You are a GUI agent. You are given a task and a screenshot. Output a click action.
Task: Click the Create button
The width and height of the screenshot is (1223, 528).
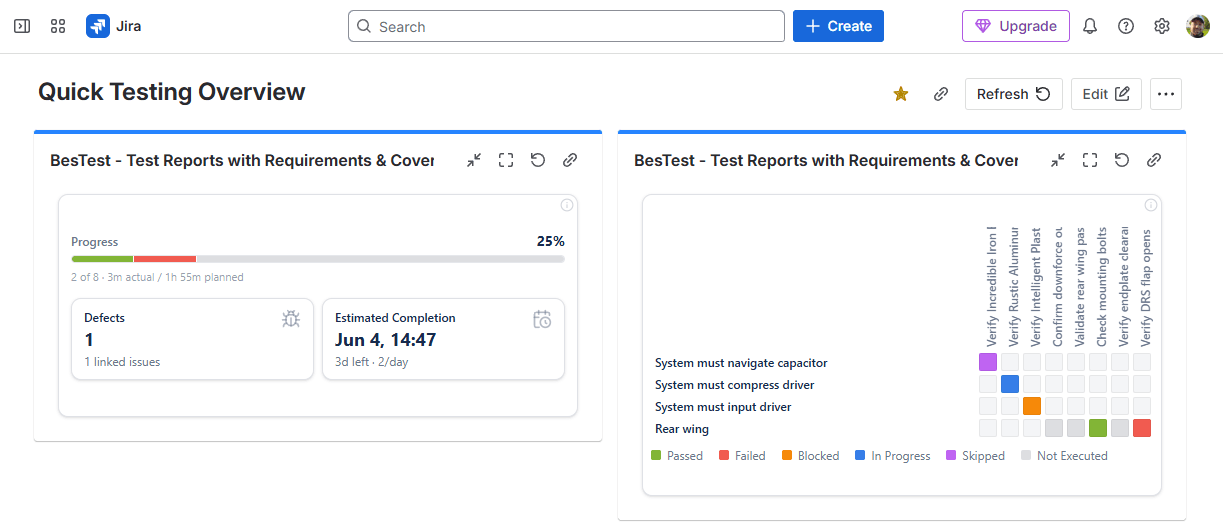838,26
